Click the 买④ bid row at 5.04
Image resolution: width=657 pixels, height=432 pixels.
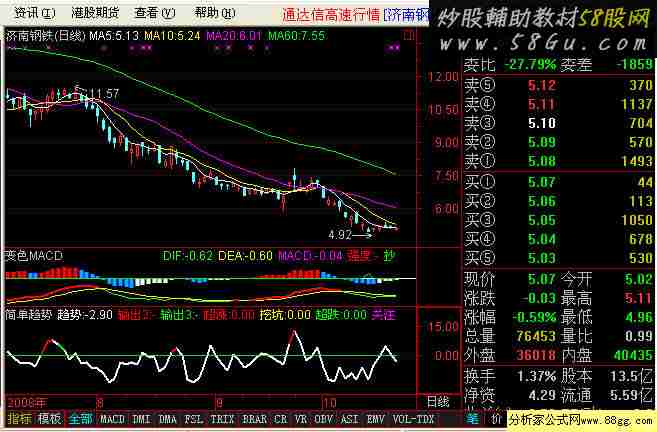(x=559, y=239)
